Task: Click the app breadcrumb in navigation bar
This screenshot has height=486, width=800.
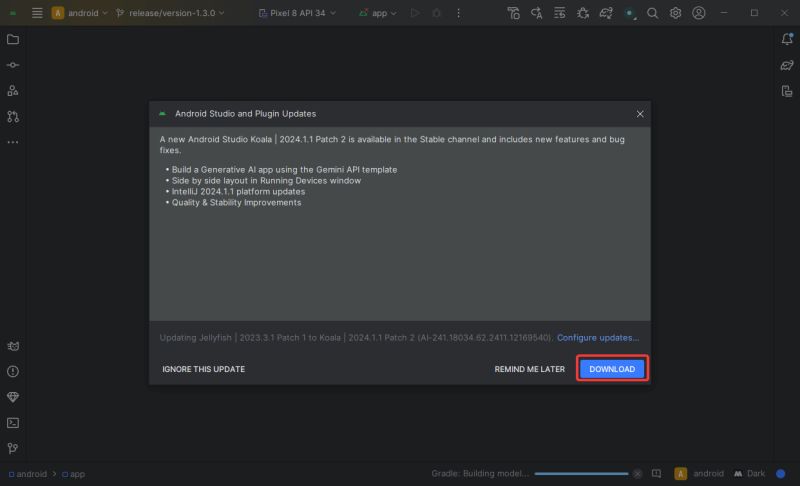Action: [x=73, y=474]
